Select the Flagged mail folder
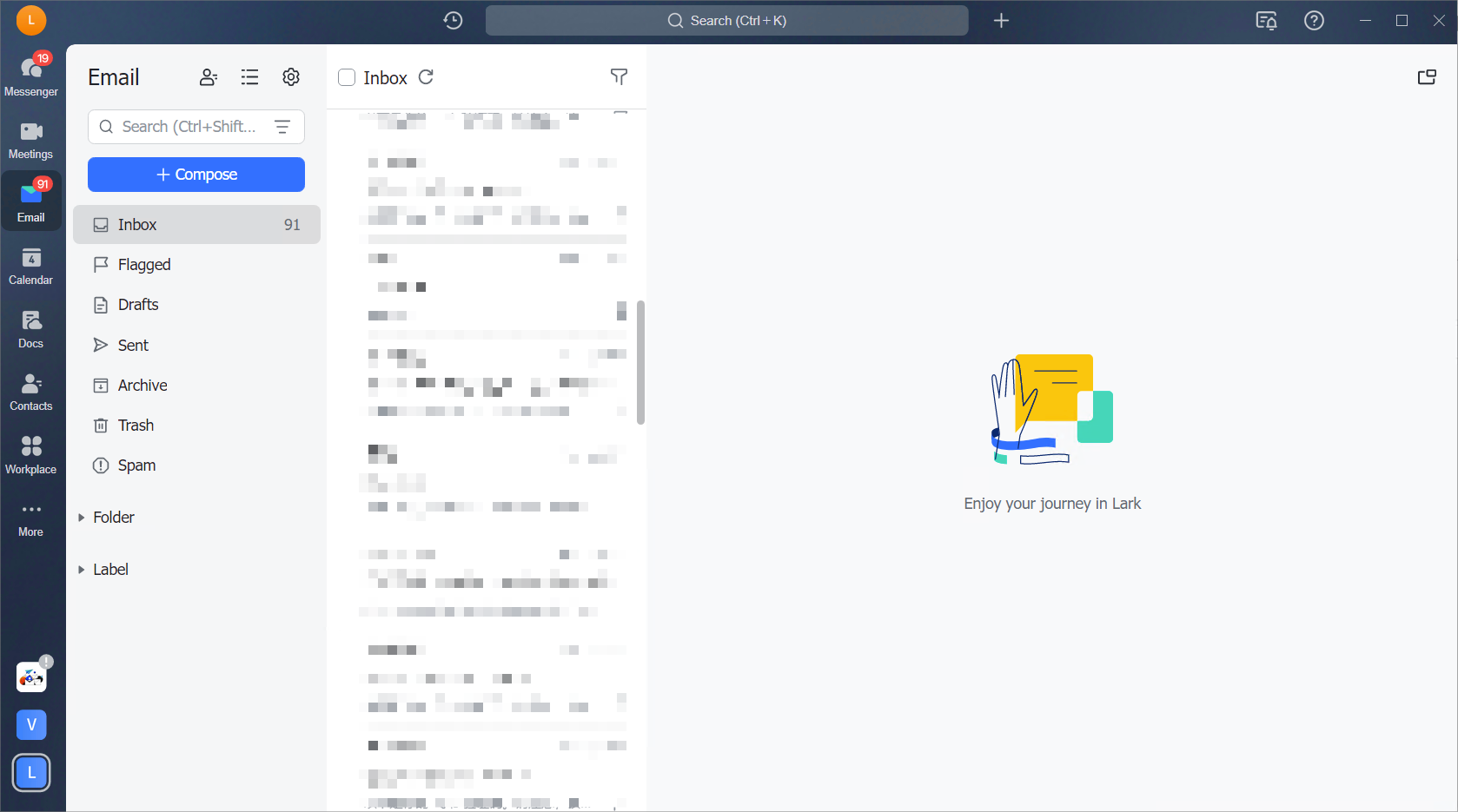The image size is (1458, 812). tap(144, 265)
